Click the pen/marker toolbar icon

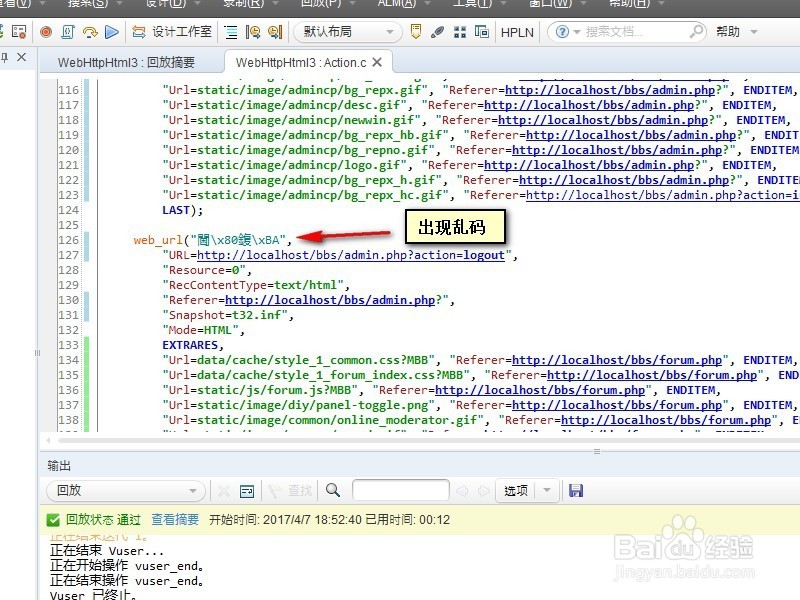click(x=437, y=32)
